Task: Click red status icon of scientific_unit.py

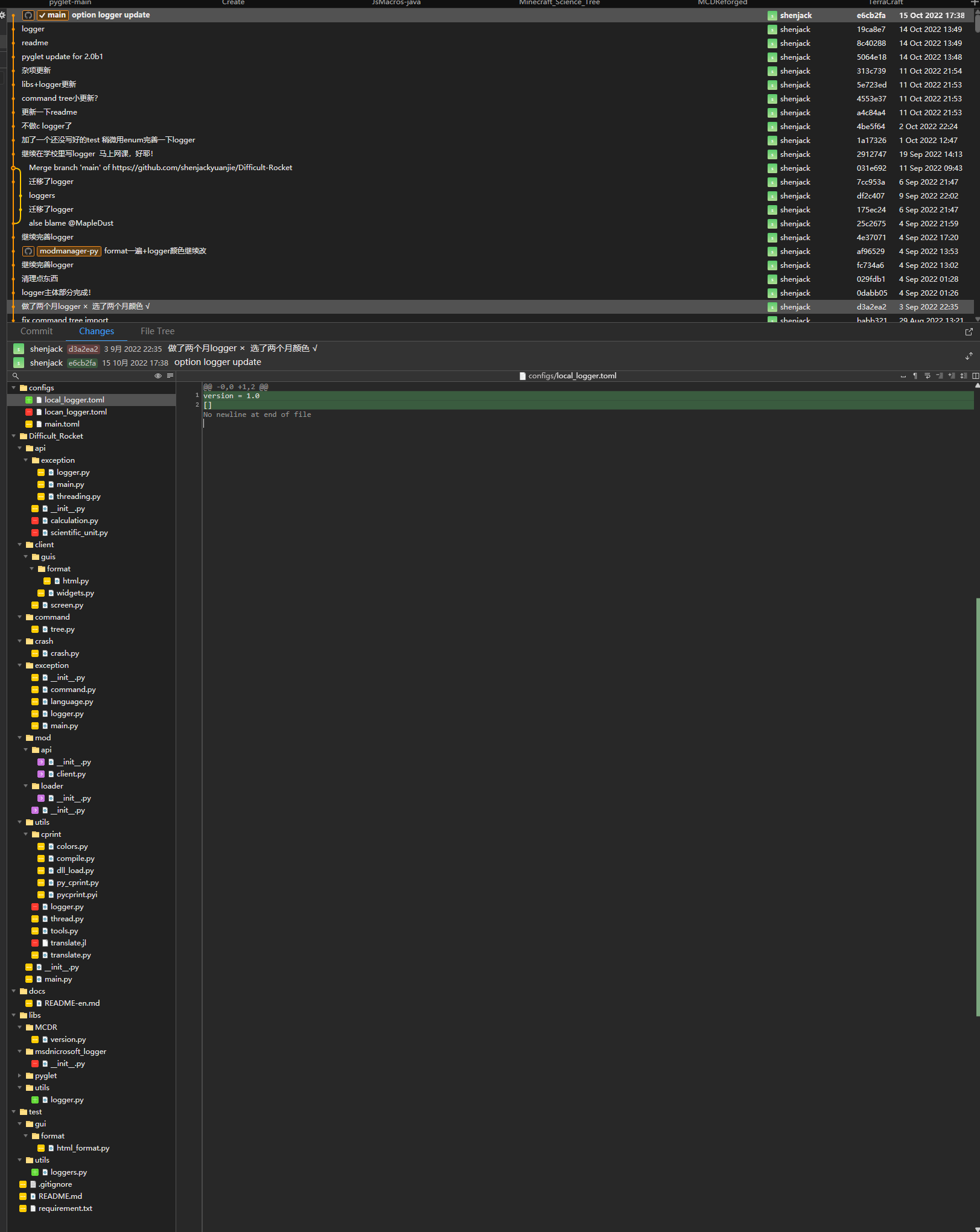Action: pyautogui.click(x=35, y=533)
